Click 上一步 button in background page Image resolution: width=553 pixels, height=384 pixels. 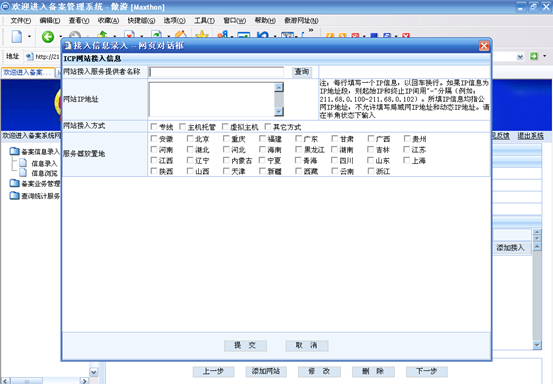pyautogui.click(x=213, y=371)
